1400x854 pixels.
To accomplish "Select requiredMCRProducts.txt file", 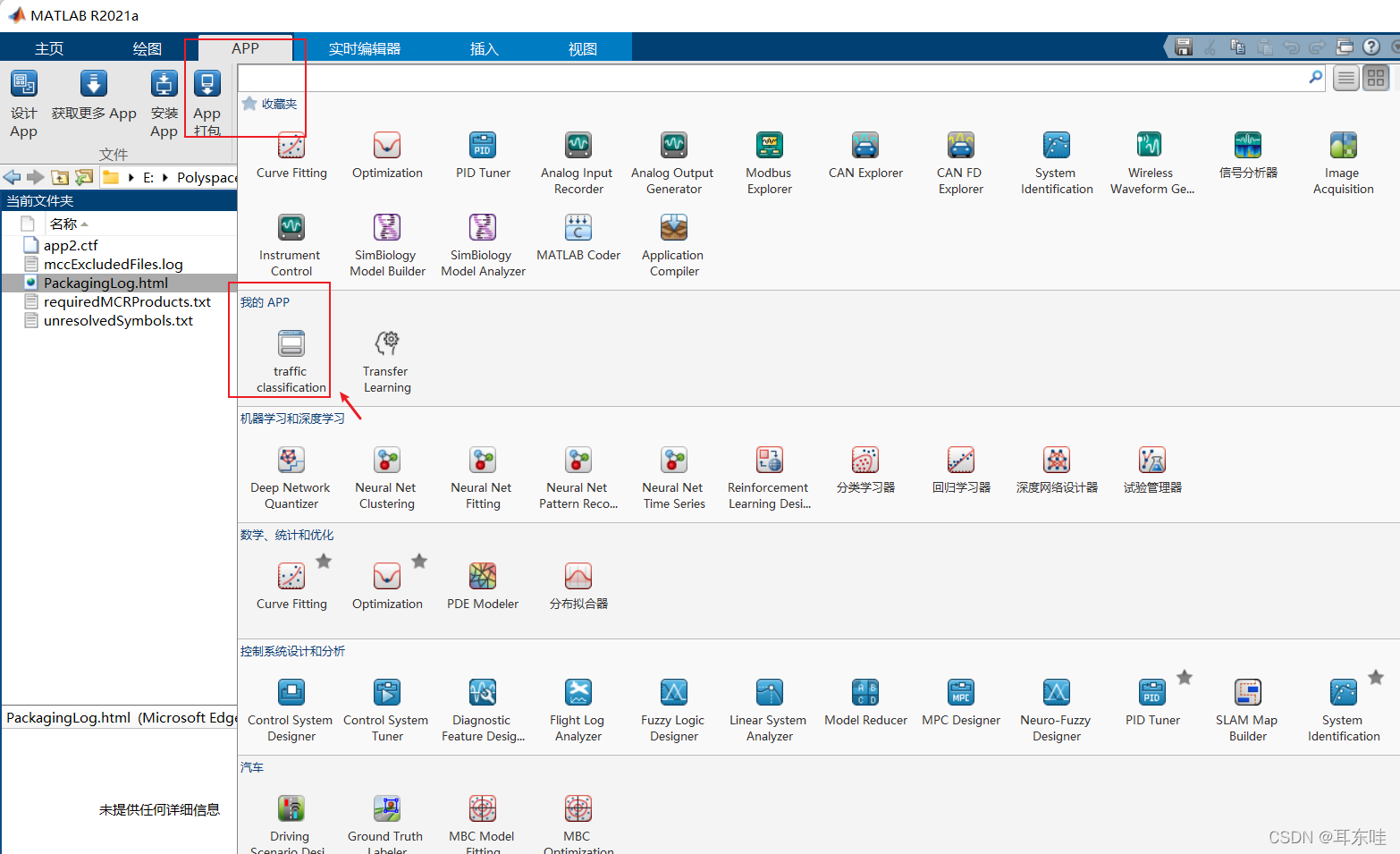I will pos(127,301).
